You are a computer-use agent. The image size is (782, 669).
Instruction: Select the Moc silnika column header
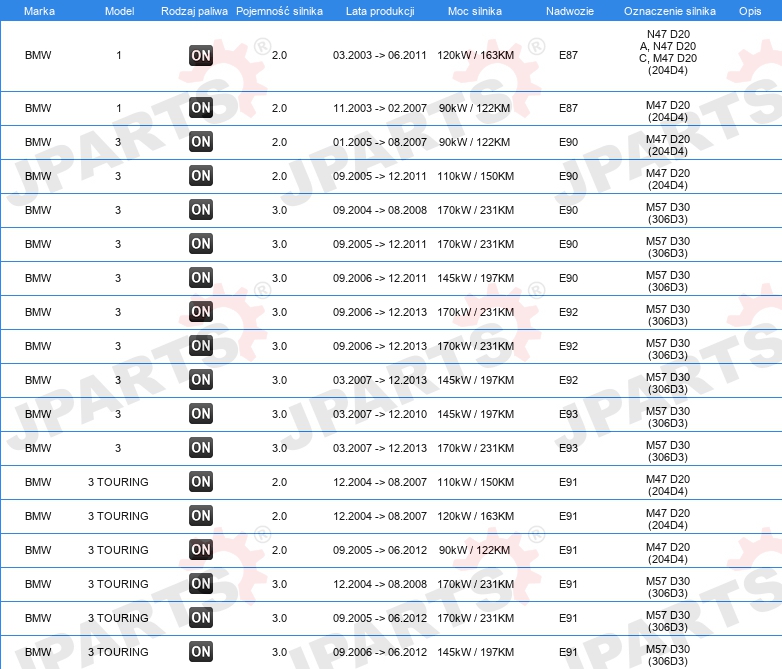tap(475, 11)
